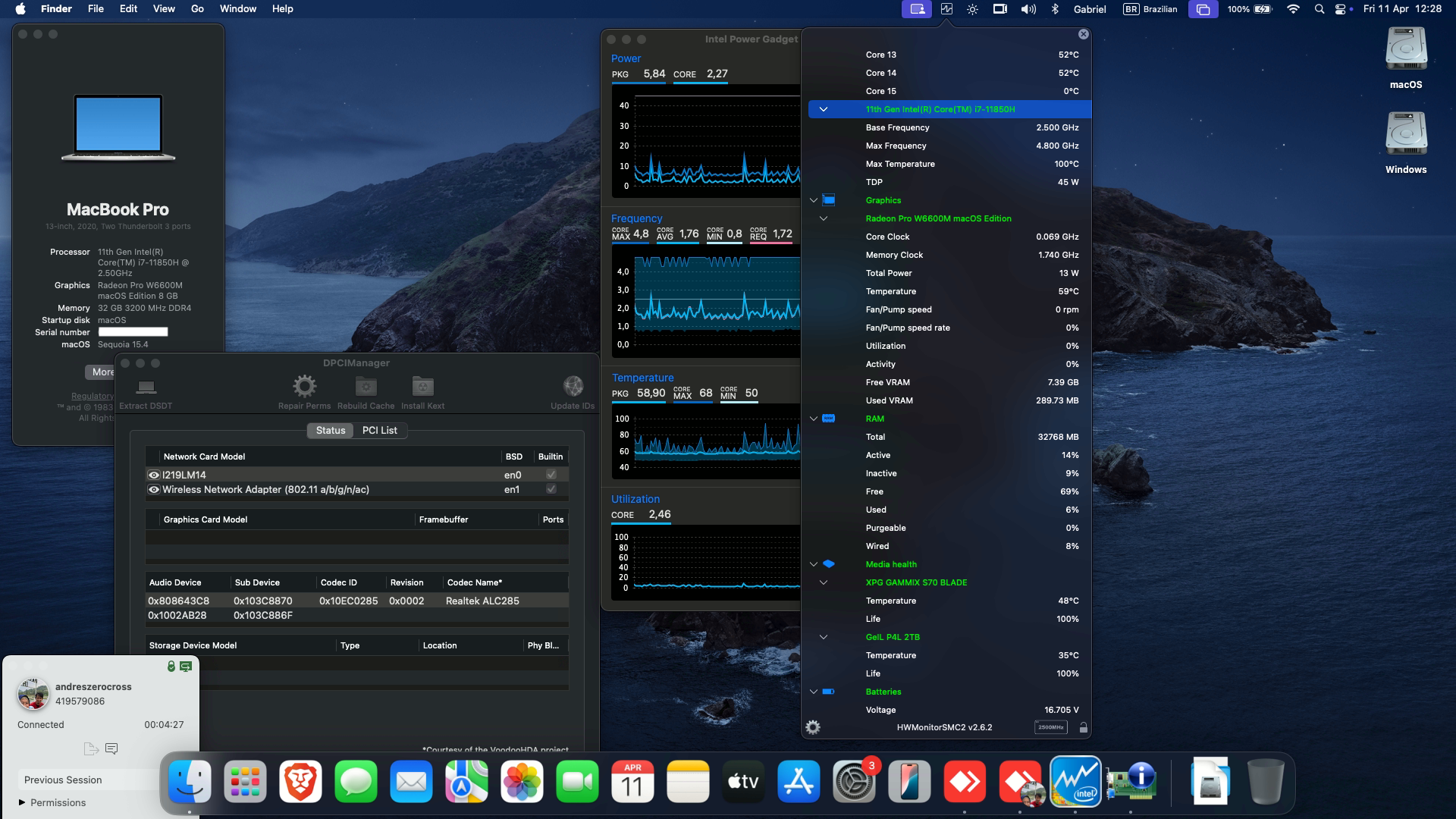The image size is (1456, 819).
Task: Trigger Update IDs globe icon
Action: point(573,387)
